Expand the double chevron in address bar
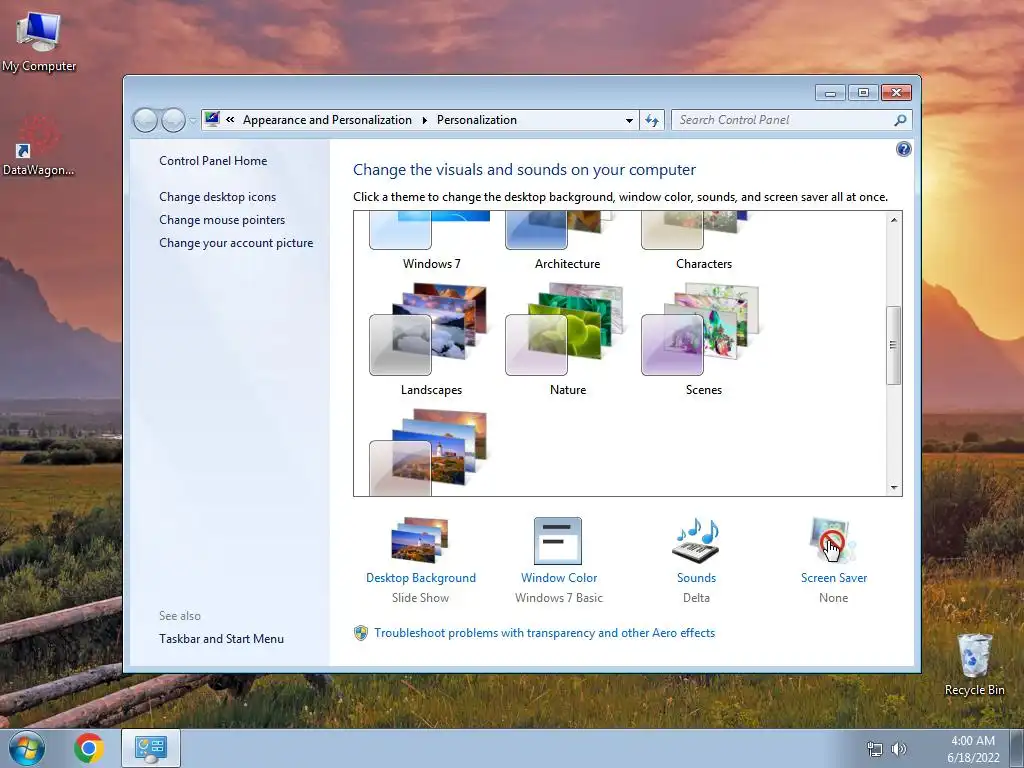1024x768 pixels. [230, 120]
